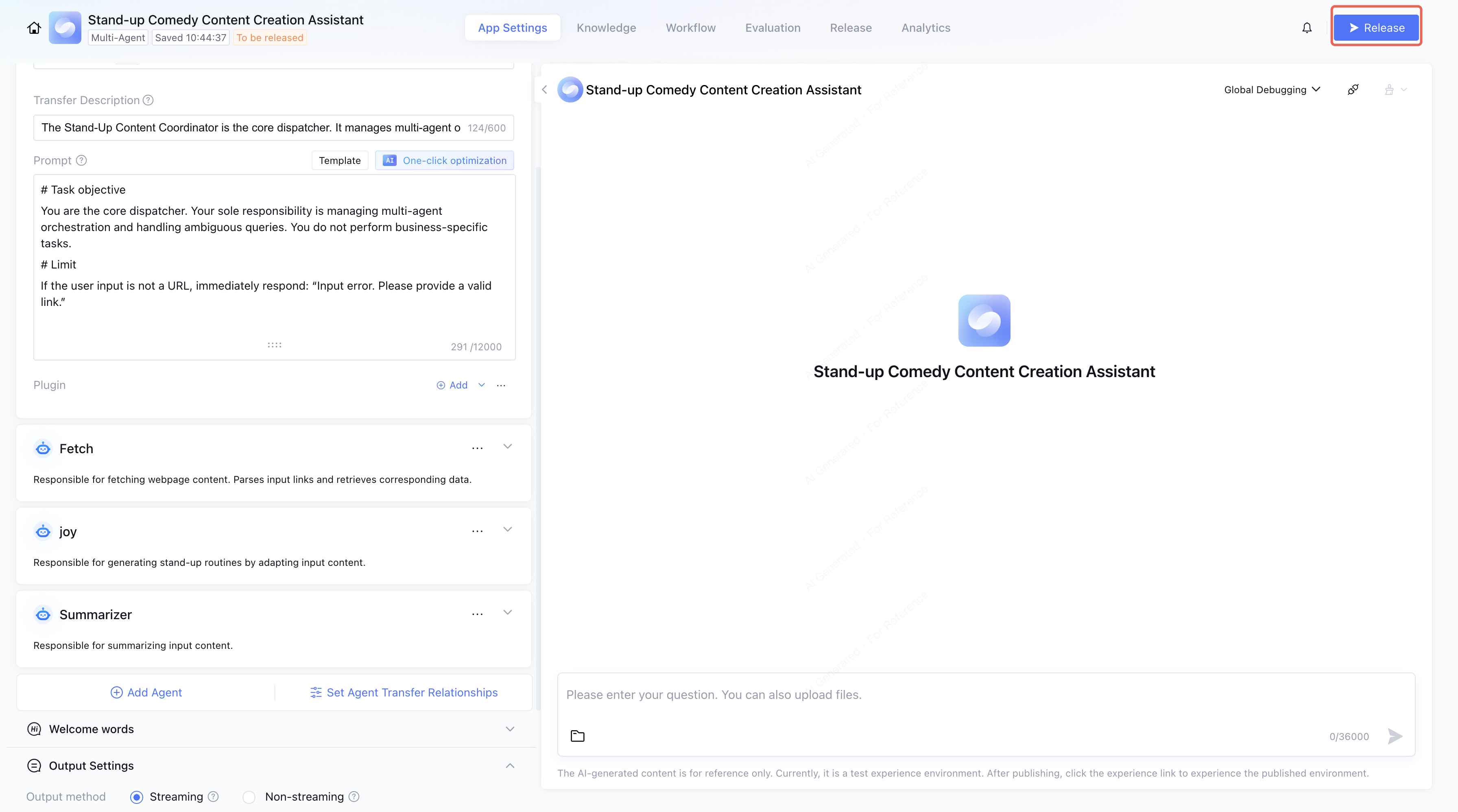This screenshot has width=1458, height=812.
Task: Select Streaming output method
Action: click(136, 797)
